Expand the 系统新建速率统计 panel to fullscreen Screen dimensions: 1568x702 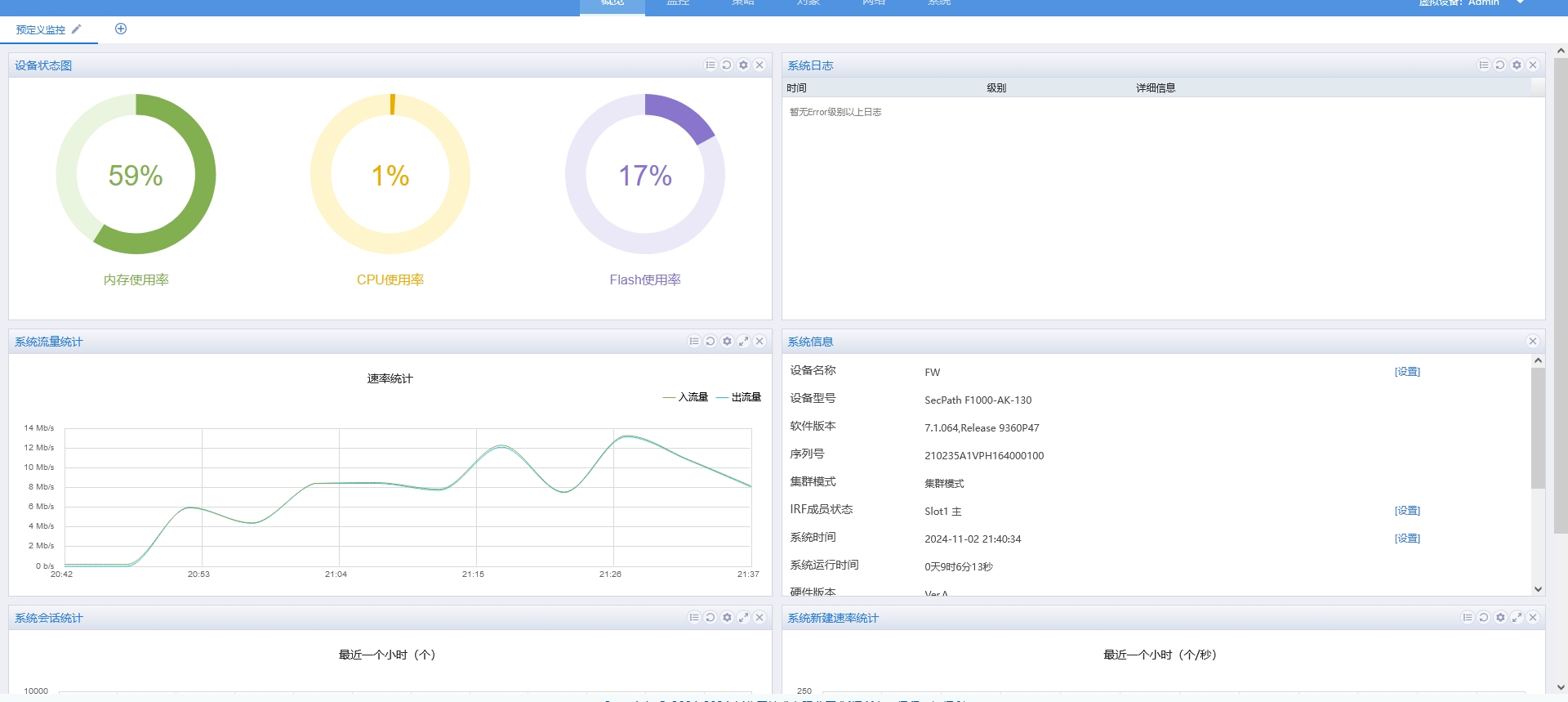point(1517,618)
